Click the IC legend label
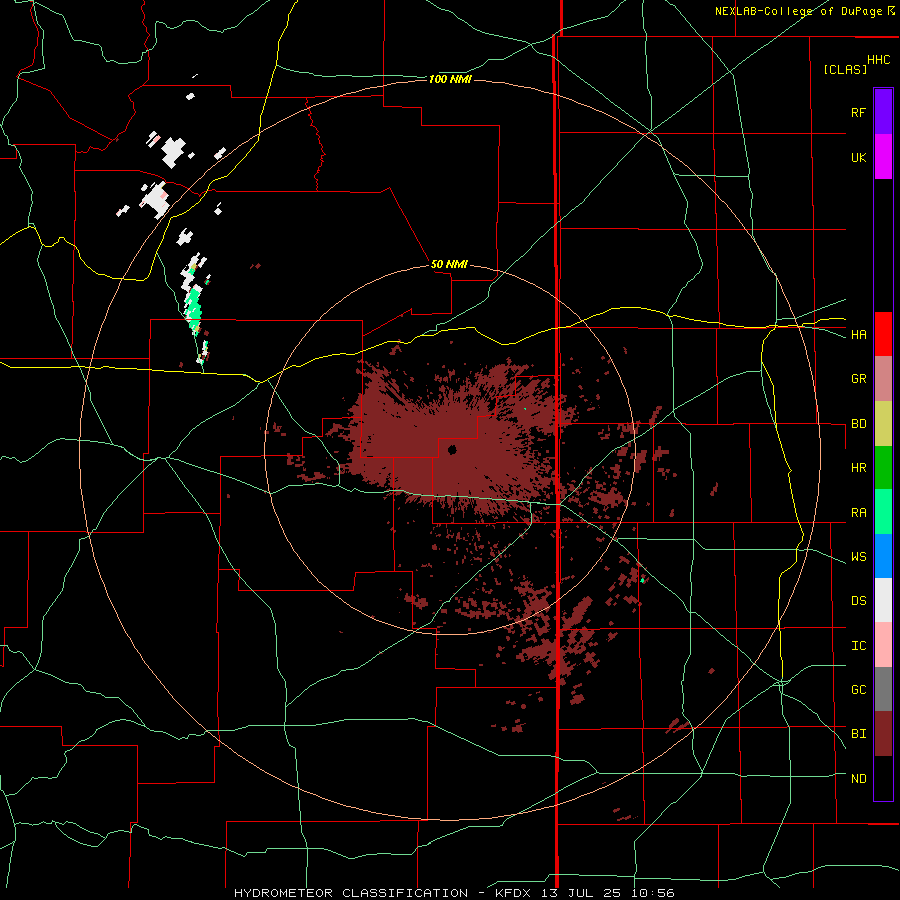Image resolution: width=900 pixels, height=900 pixels. [858, 646]
